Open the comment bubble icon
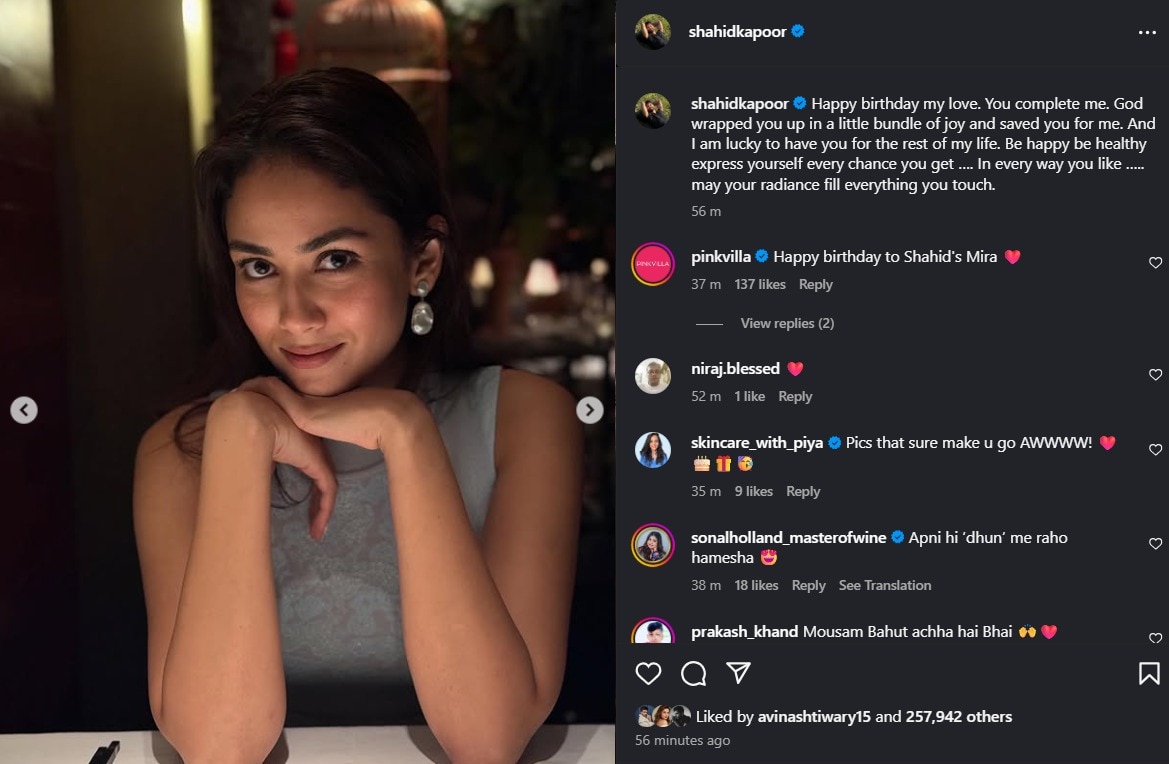 coord(693,673)
